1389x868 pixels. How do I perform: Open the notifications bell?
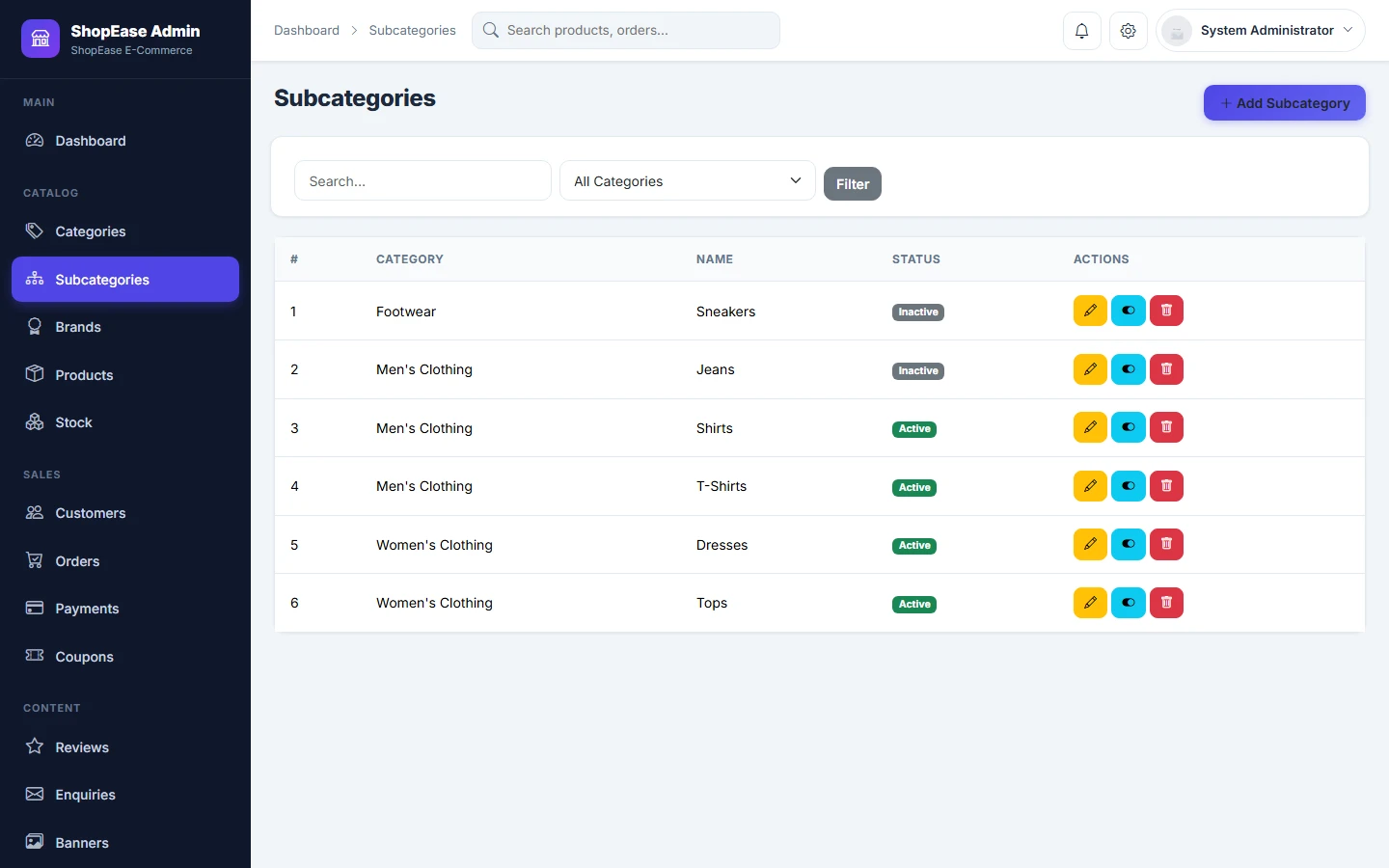coord(1081,31)
